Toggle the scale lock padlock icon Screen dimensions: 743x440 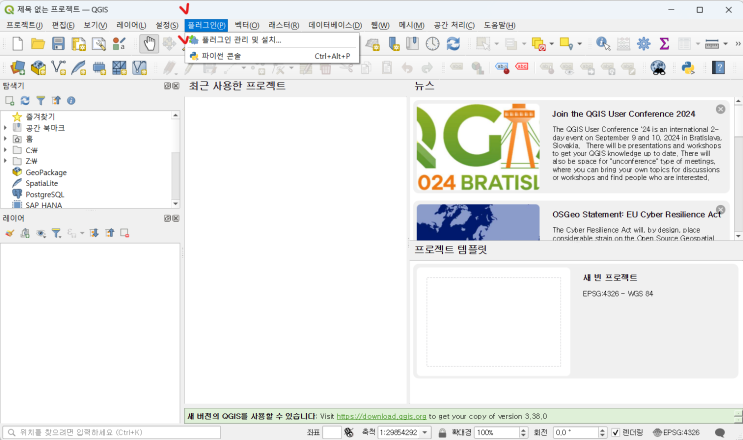click(442, 432)
